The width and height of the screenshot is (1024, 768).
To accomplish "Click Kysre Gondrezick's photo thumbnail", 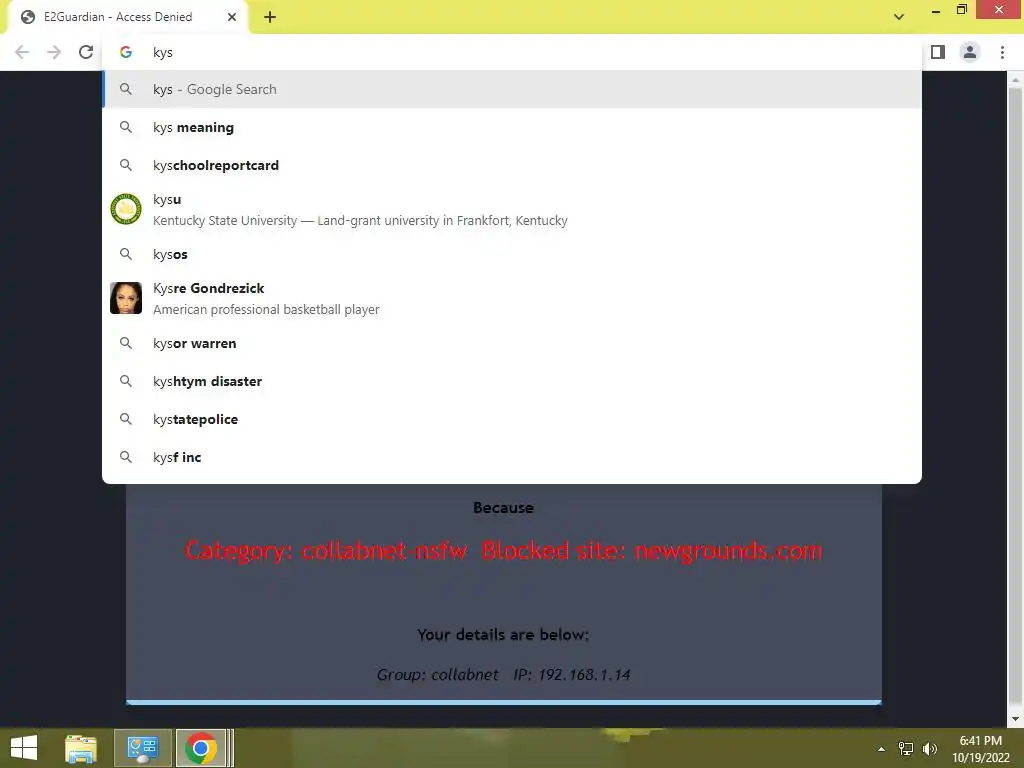I will (126, 298).
